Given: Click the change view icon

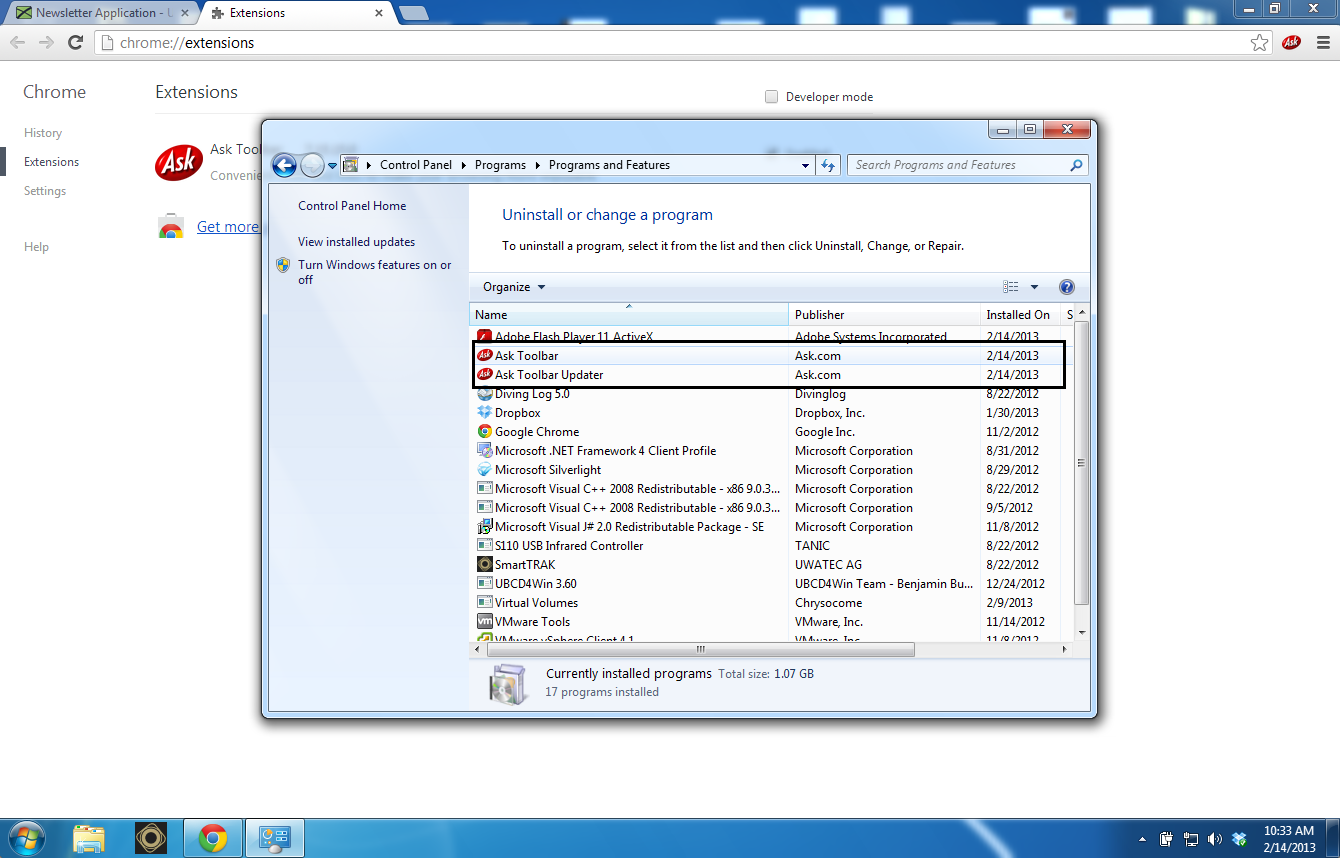Looking at the screenshot, I should click(1011, 287).
